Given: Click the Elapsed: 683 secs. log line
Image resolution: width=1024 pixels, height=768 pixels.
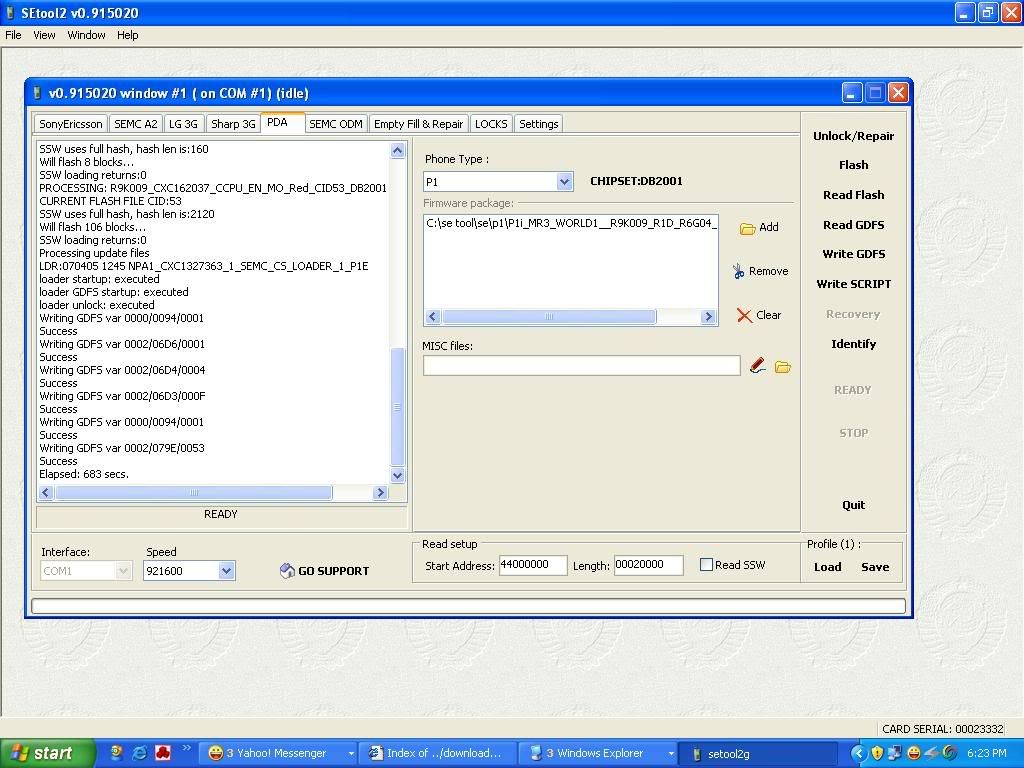Looking at the screenshot, I should (84, 474).
